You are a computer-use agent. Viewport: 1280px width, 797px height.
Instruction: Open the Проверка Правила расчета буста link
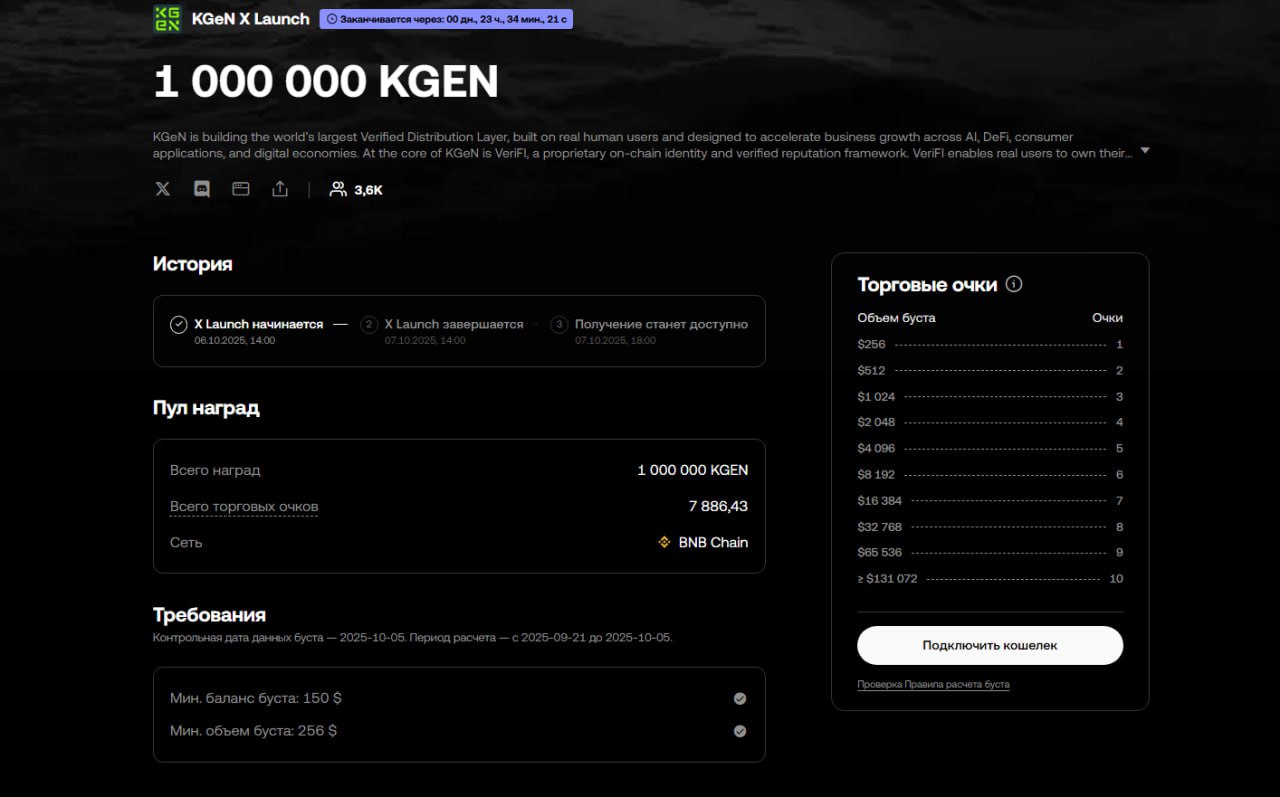933,685
